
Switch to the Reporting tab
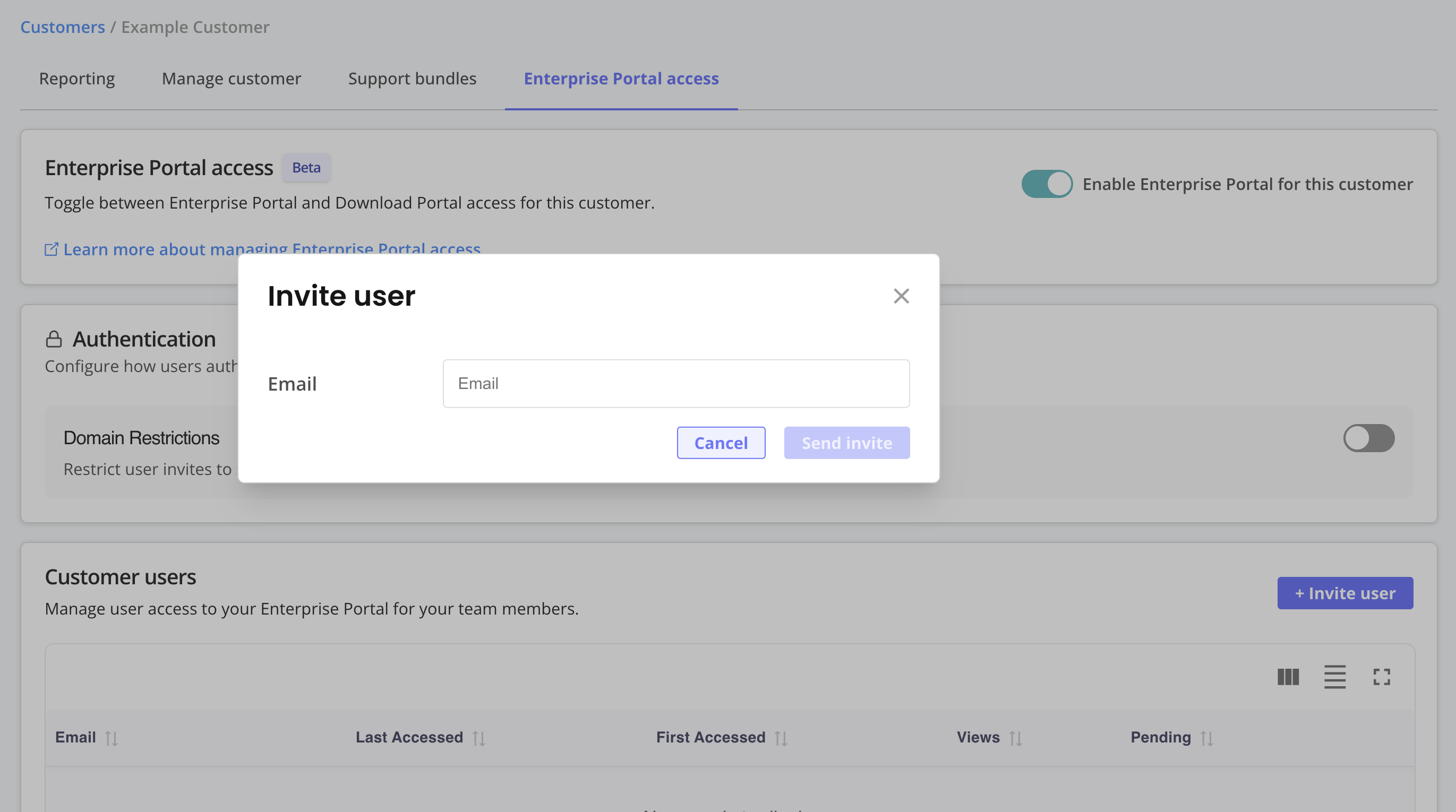(x=77, y=79)
